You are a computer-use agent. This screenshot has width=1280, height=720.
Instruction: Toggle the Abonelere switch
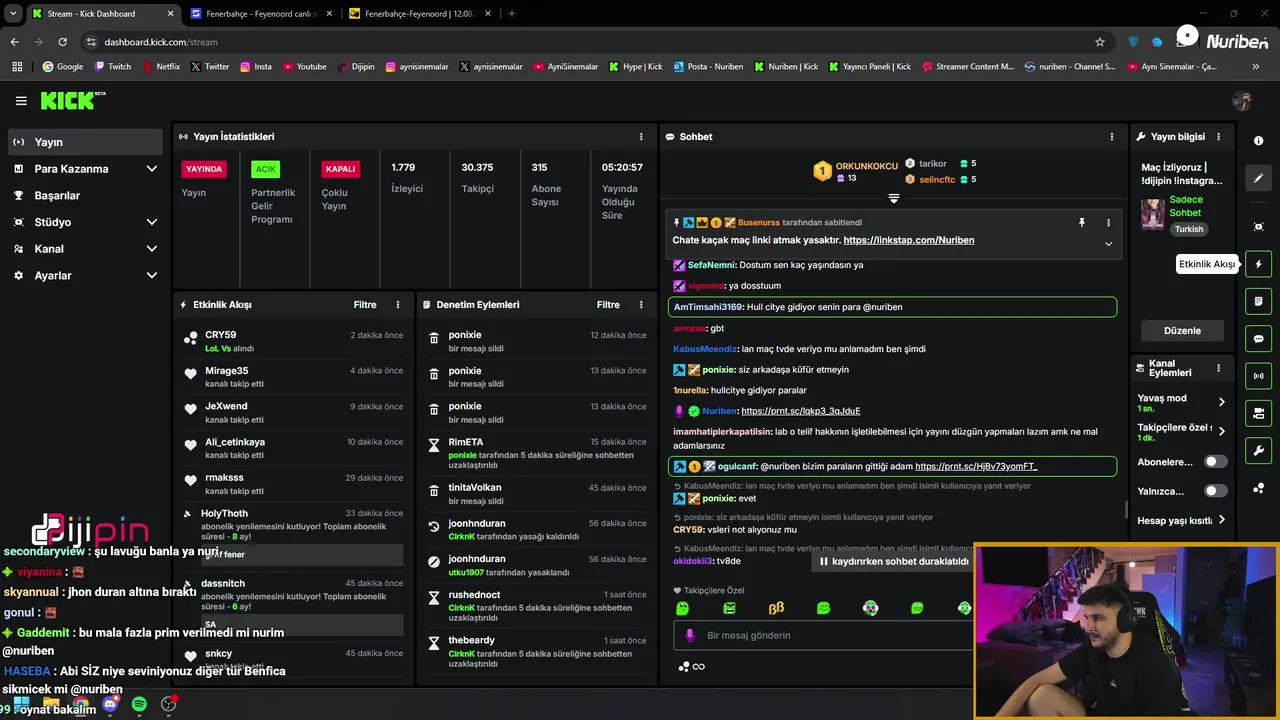(x=1215, y=462)
